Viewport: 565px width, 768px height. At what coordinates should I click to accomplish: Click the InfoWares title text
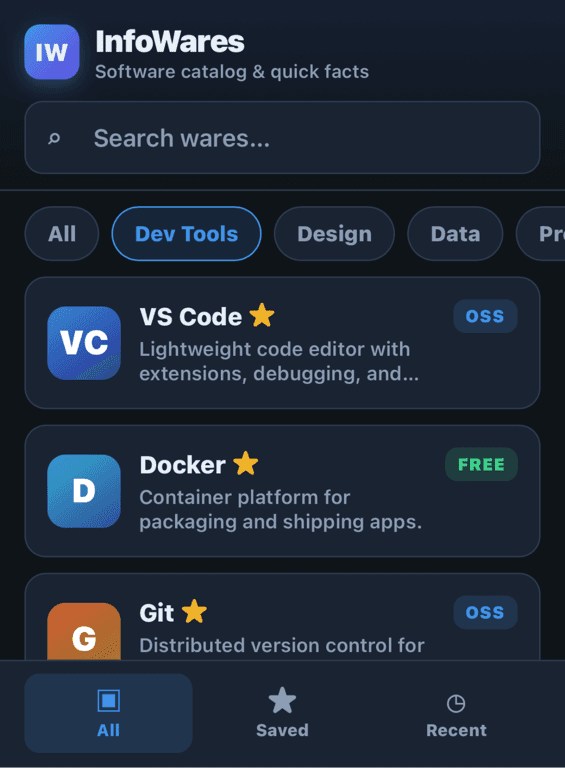coord(170,42)
